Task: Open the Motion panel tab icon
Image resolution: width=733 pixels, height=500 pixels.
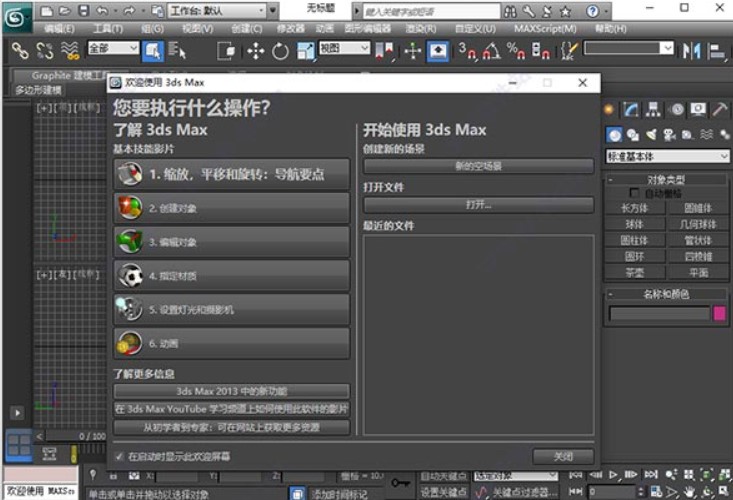Action: [x=676, y=110]
